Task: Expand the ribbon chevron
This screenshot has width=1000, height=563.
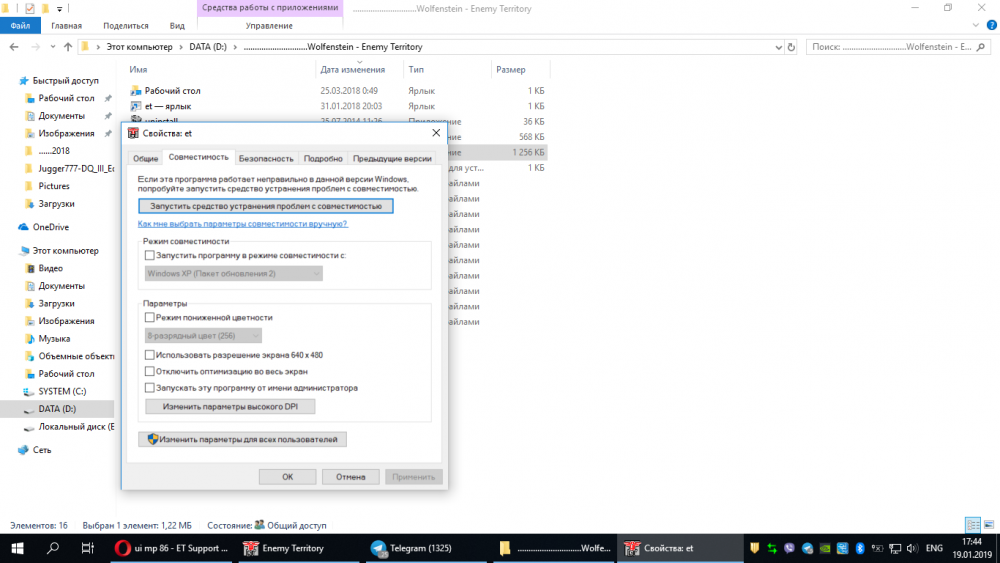Action: 976,26
